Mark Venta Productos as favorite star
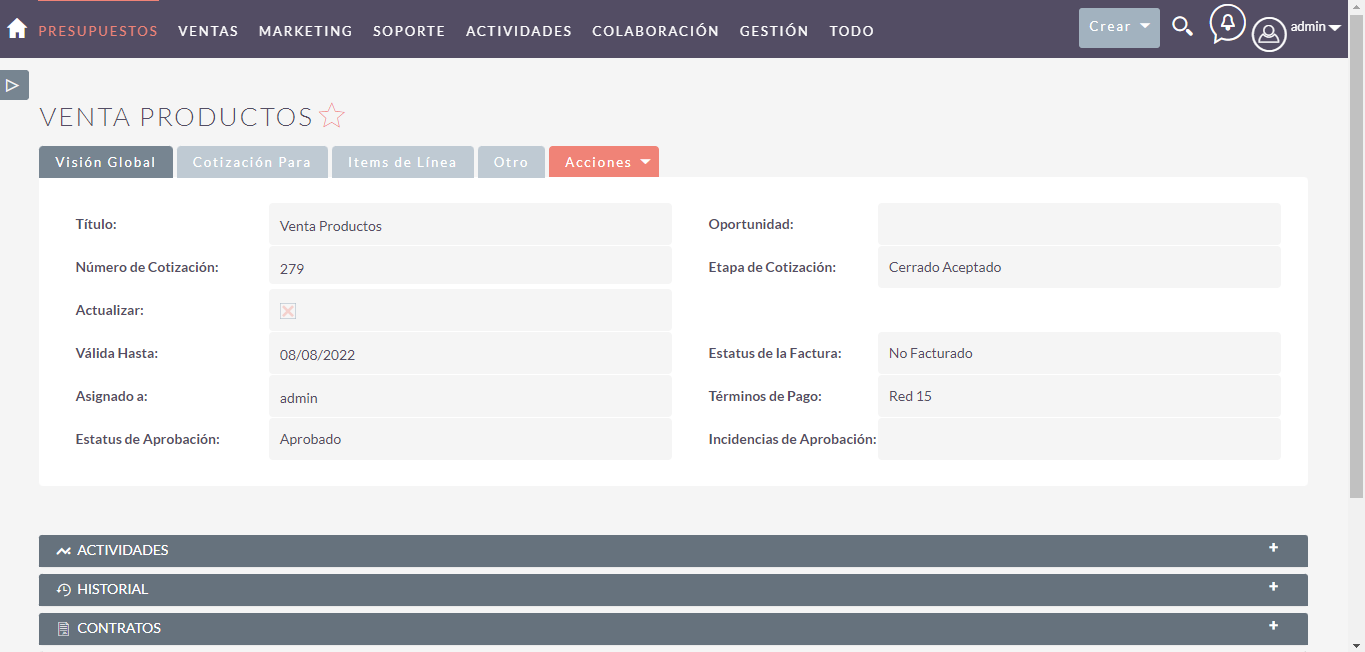Viewport: 1365px width, 652px height. [332, 117]
